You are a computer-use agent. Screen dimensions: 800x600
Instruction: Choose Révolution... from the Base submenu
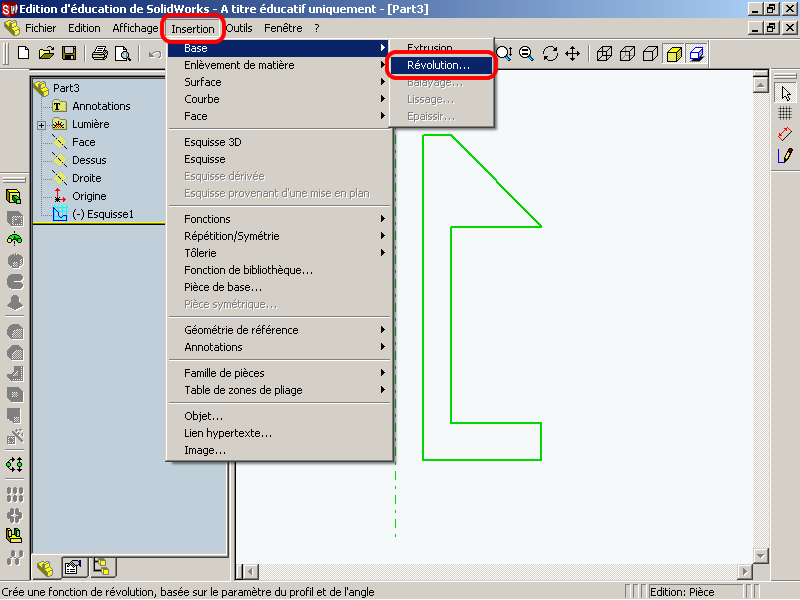438,65
